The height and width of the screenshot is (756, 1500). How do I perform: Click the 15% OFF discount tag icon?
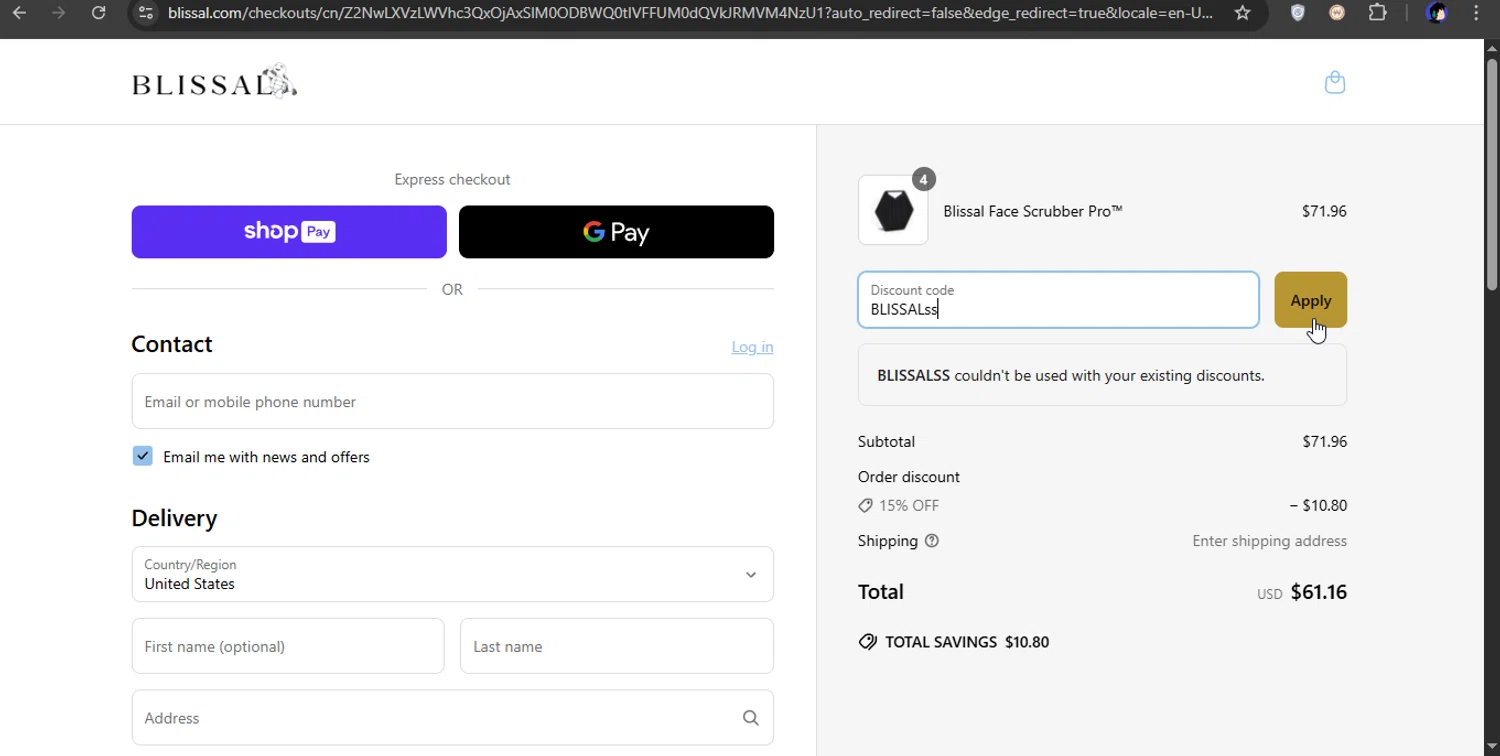[x=866, y=506]
